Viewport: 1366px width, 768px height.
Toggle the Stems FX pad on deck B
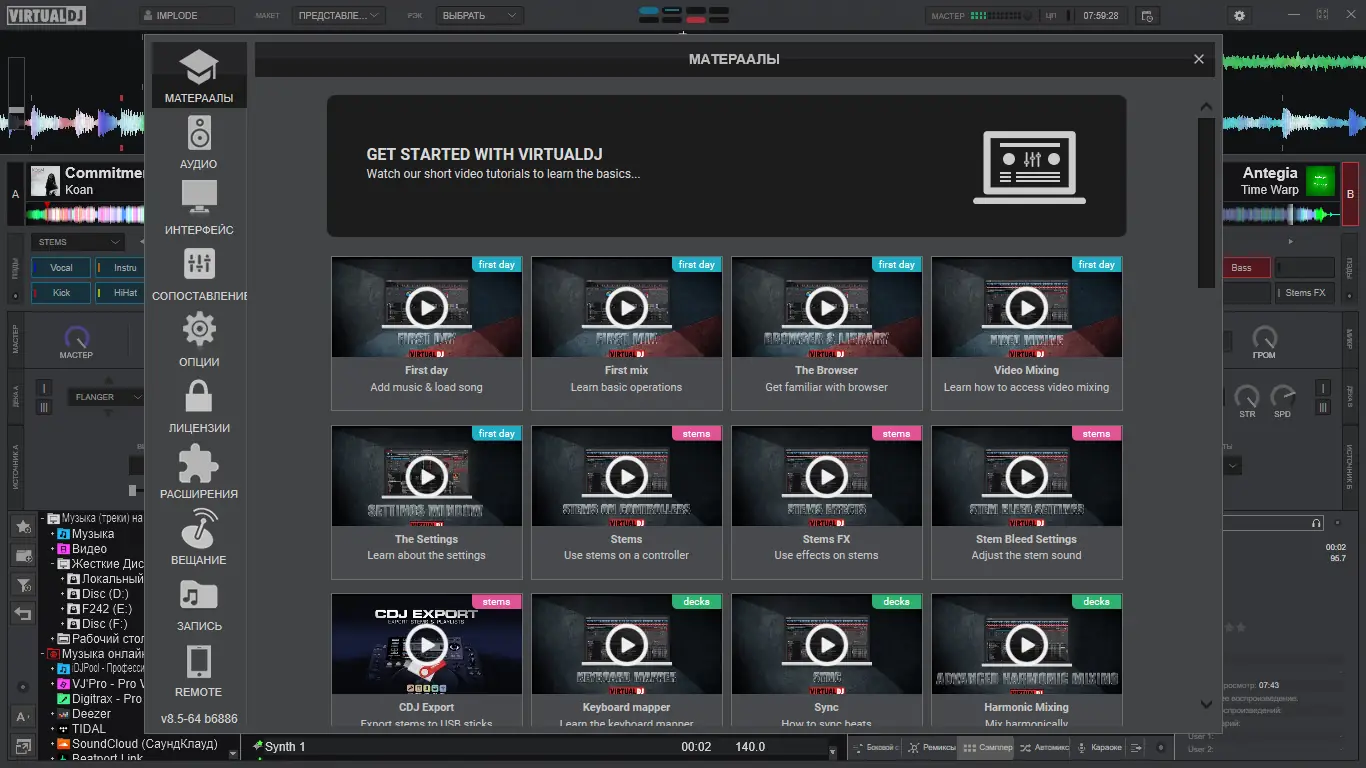1305,293
